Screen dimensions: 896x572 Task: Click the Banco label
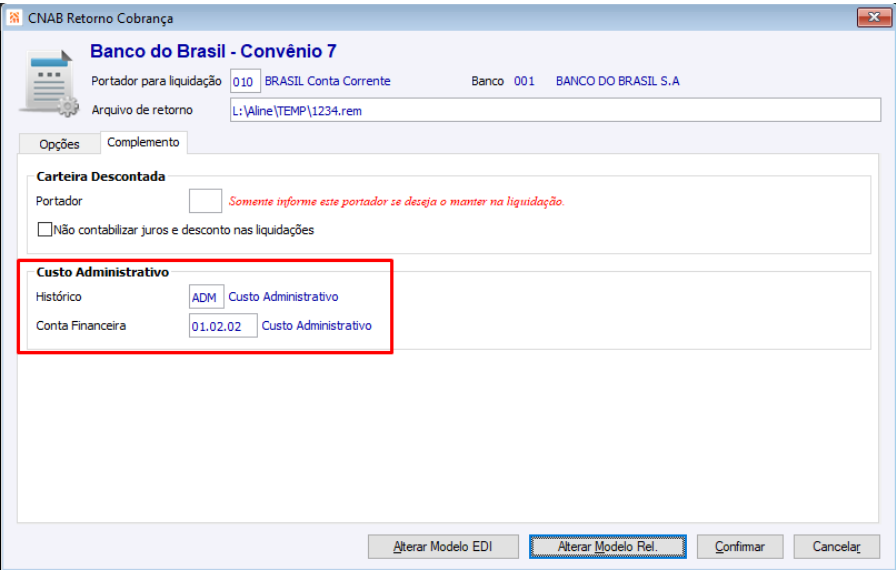coord(487,81)
